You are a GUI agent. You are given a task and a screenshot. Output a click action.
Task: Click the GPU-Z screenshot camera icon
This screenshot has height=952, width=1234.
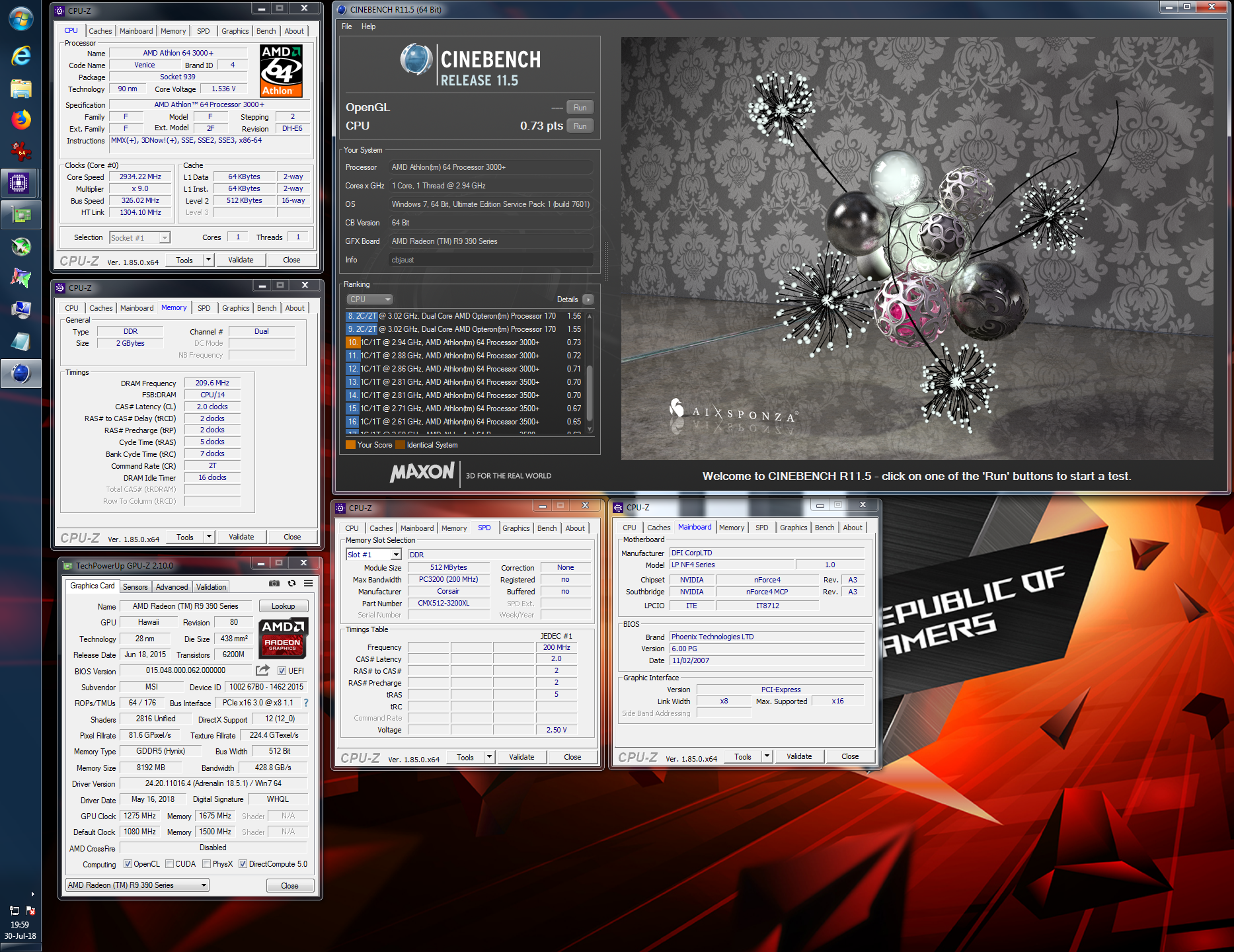(274, 583)
